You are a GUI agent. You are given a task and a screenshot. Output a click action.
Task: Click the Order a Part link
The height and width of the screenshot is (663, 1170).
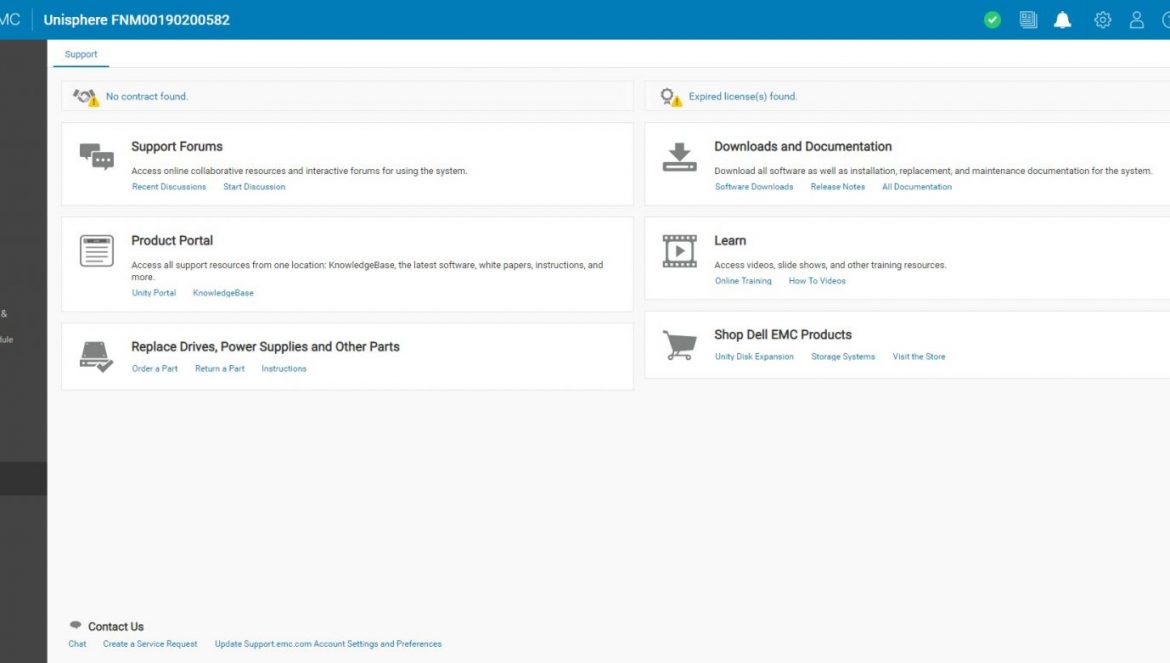pos(154,368)
